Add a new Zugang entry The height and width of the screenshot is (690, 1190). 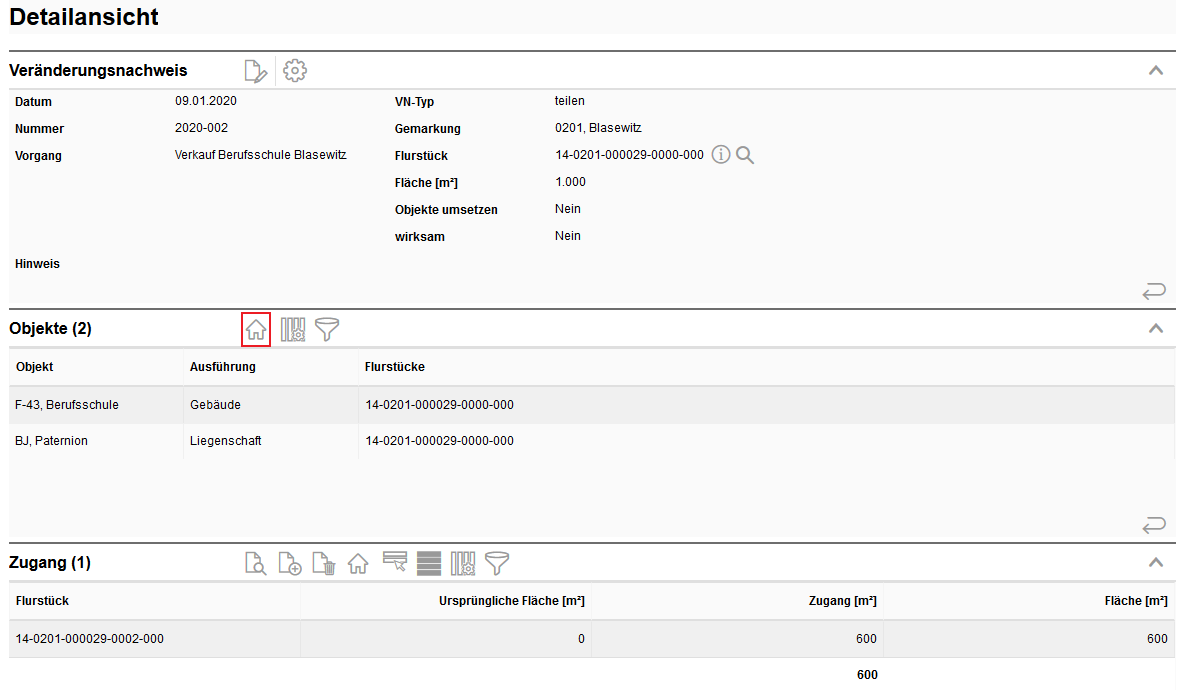click(290, 563)
